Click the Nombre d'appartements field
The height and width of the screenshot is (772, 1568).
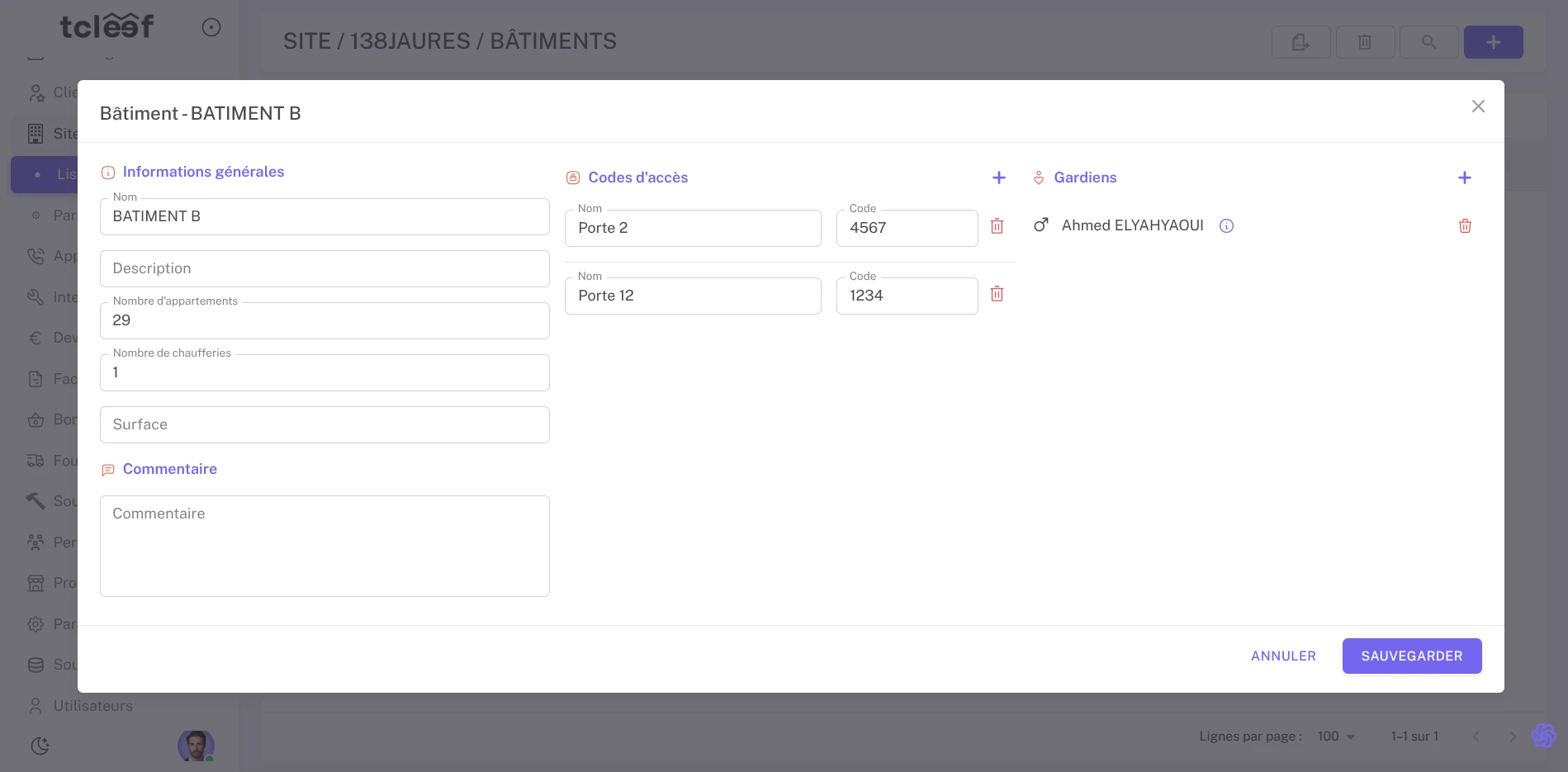point(324,321)
